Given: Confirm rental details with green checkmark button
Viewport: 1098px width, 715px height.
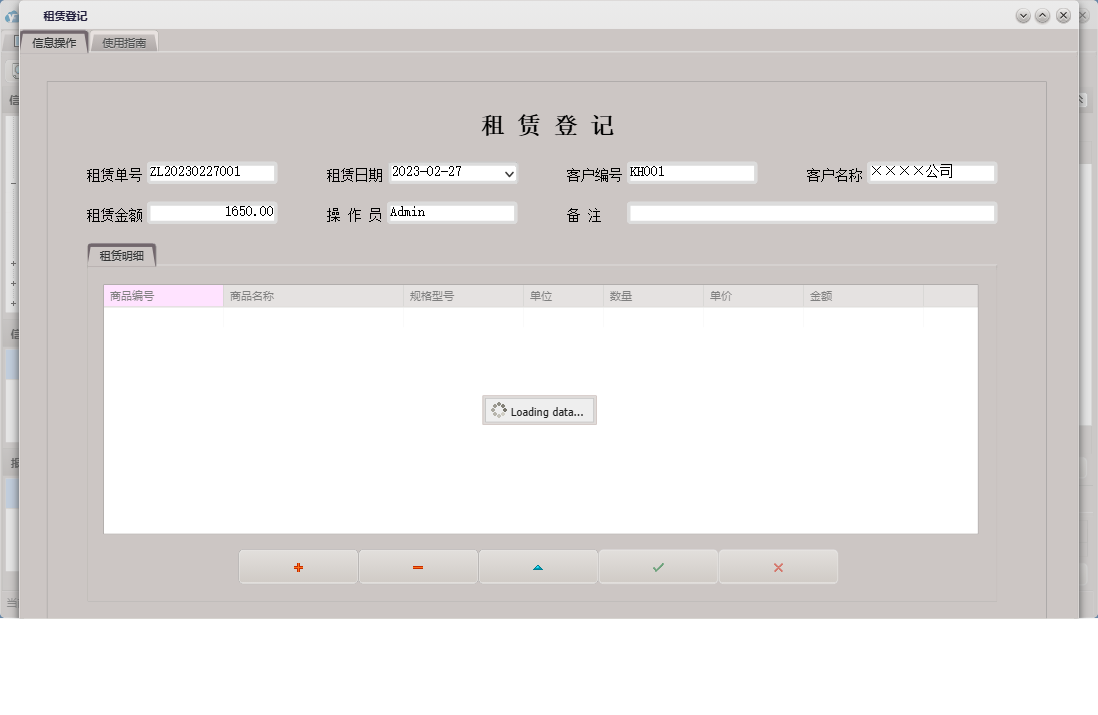Looking at the screenshot, I should (x=657, y=566).
